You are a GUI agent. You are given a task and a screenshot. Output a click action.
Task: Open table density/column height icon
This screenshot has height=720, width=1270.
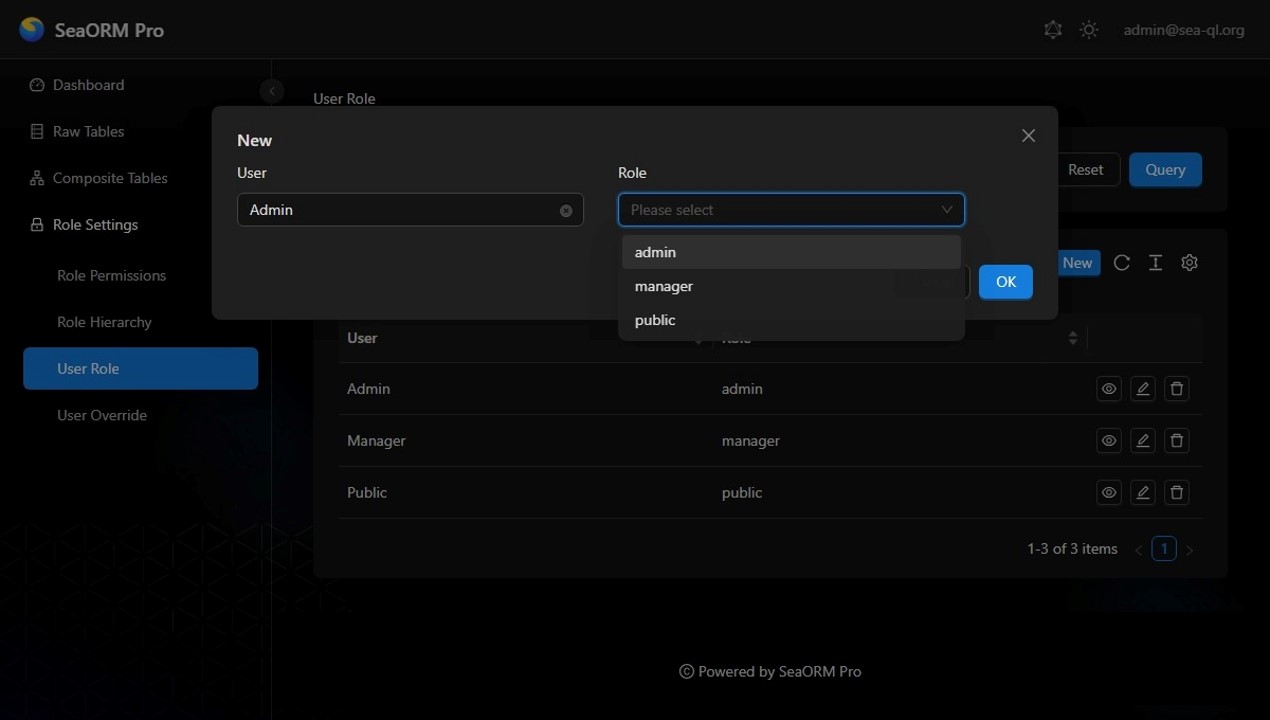pos(1155,263)
